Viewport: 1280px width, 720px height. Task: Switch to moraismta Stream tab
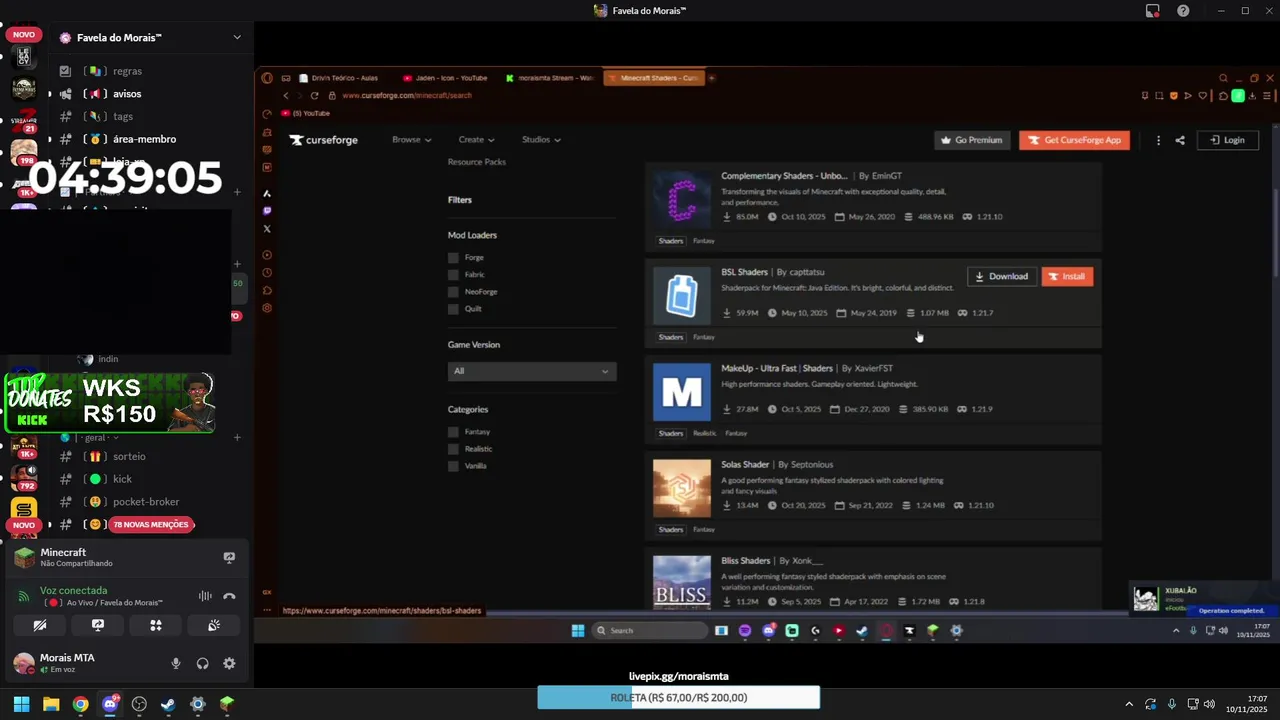pos(551,78)
